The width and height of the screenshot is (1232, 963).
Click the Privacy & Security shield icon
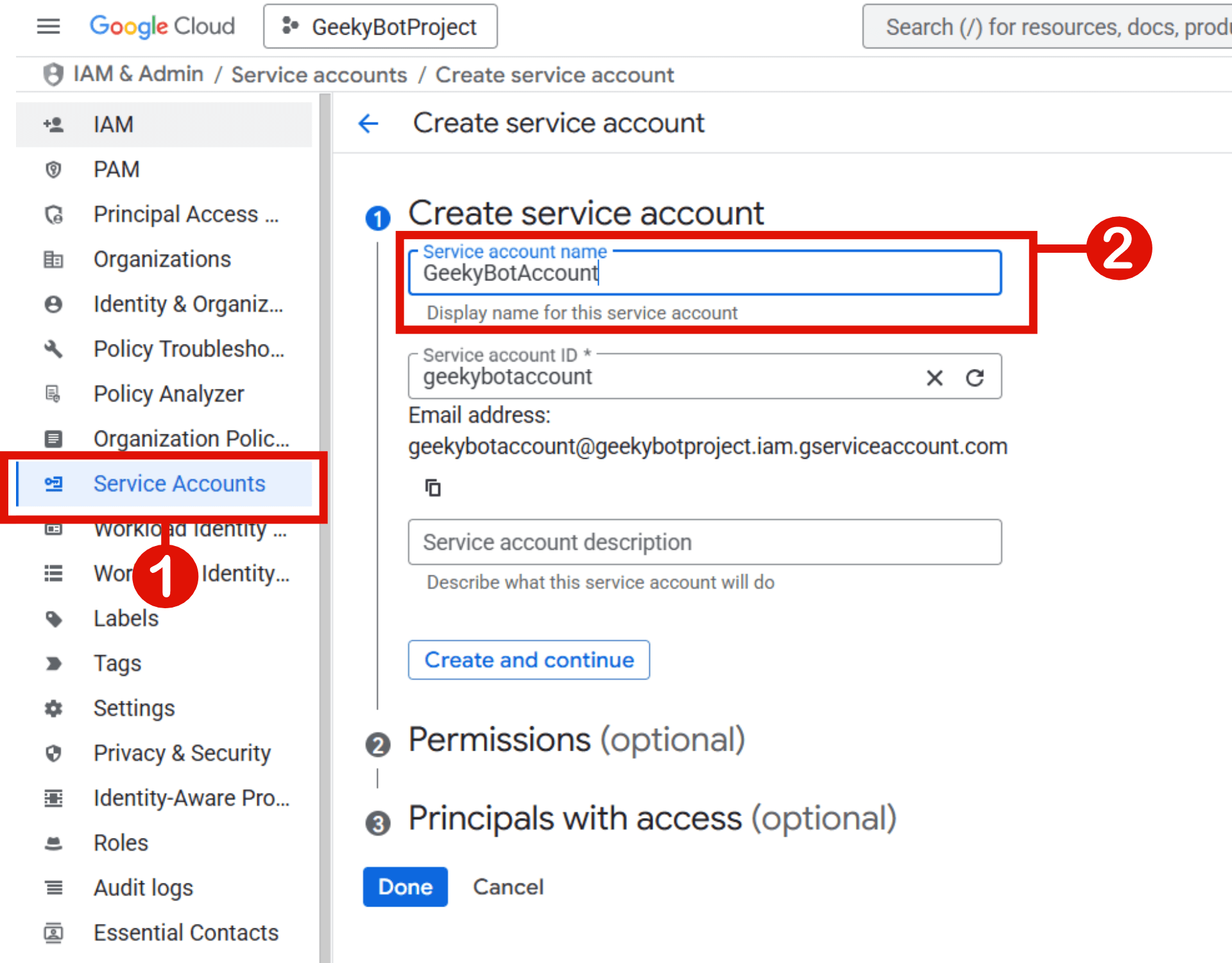click(53, 753)
